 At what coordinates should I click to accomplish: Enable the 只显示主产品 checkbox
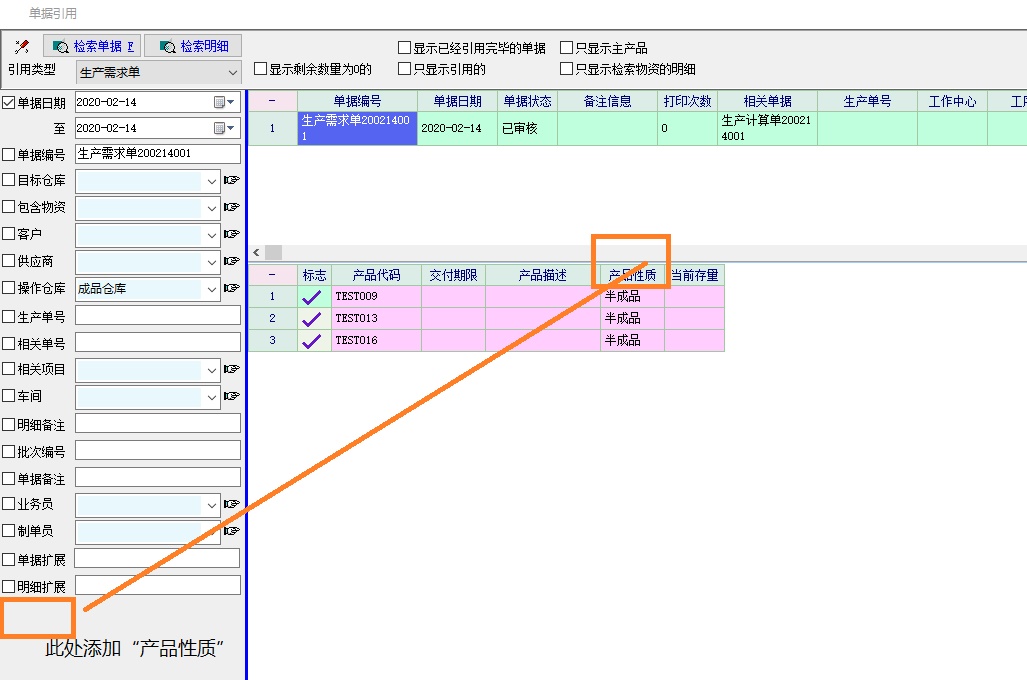point(567,48)
